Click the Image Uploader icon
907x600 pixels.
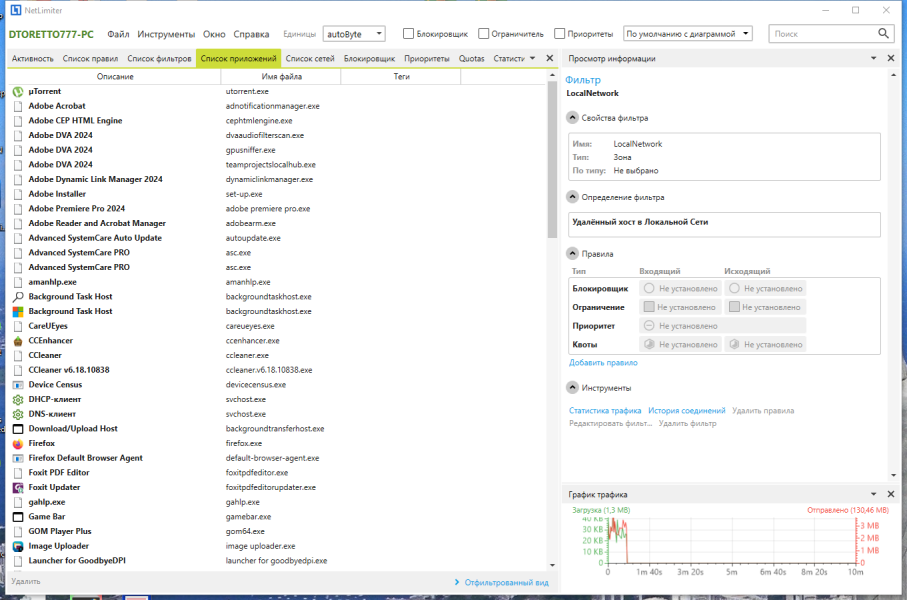click(18, 546)
